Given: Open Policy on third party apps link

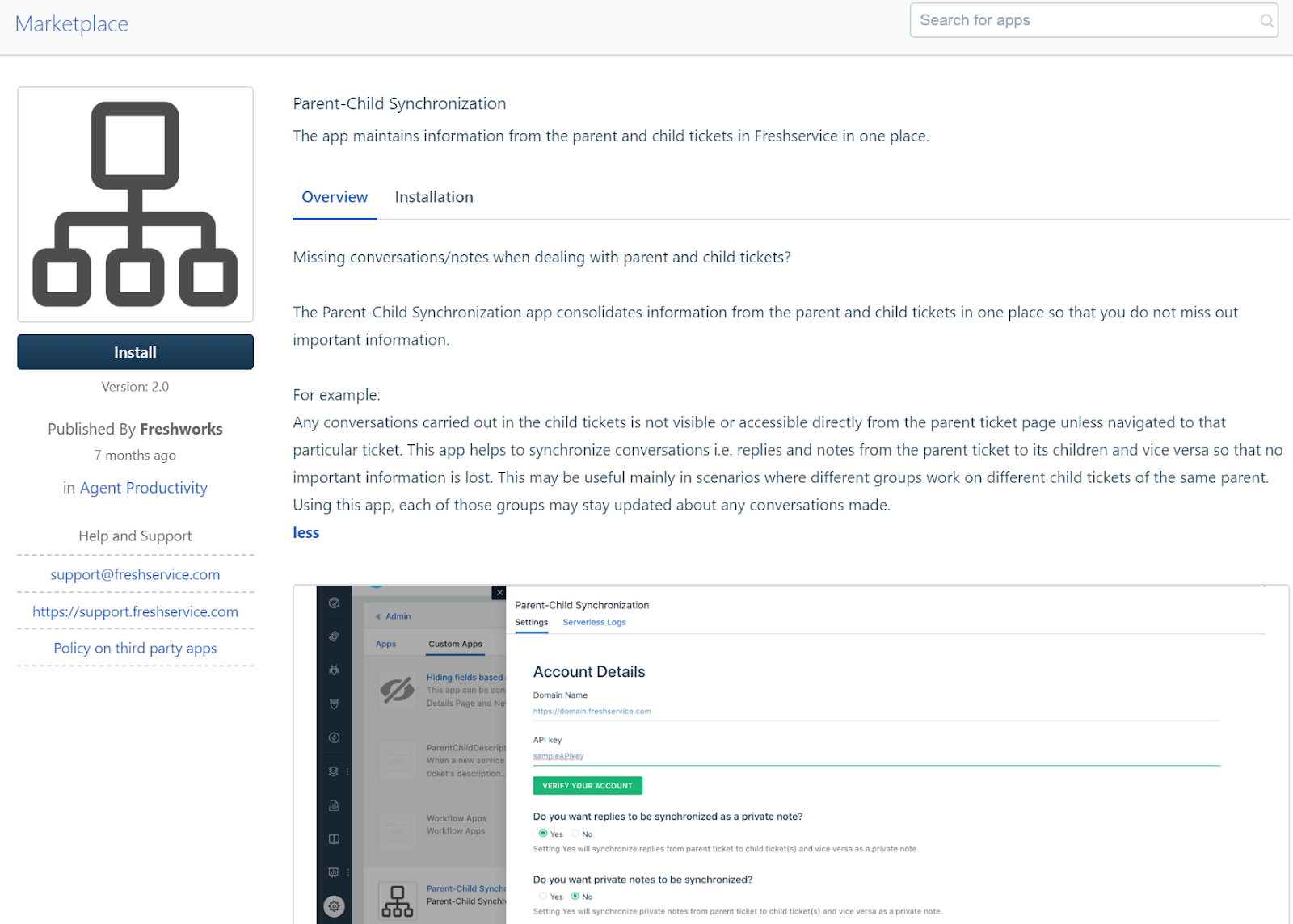Looking at the screenshot, I should coord(135,648).
